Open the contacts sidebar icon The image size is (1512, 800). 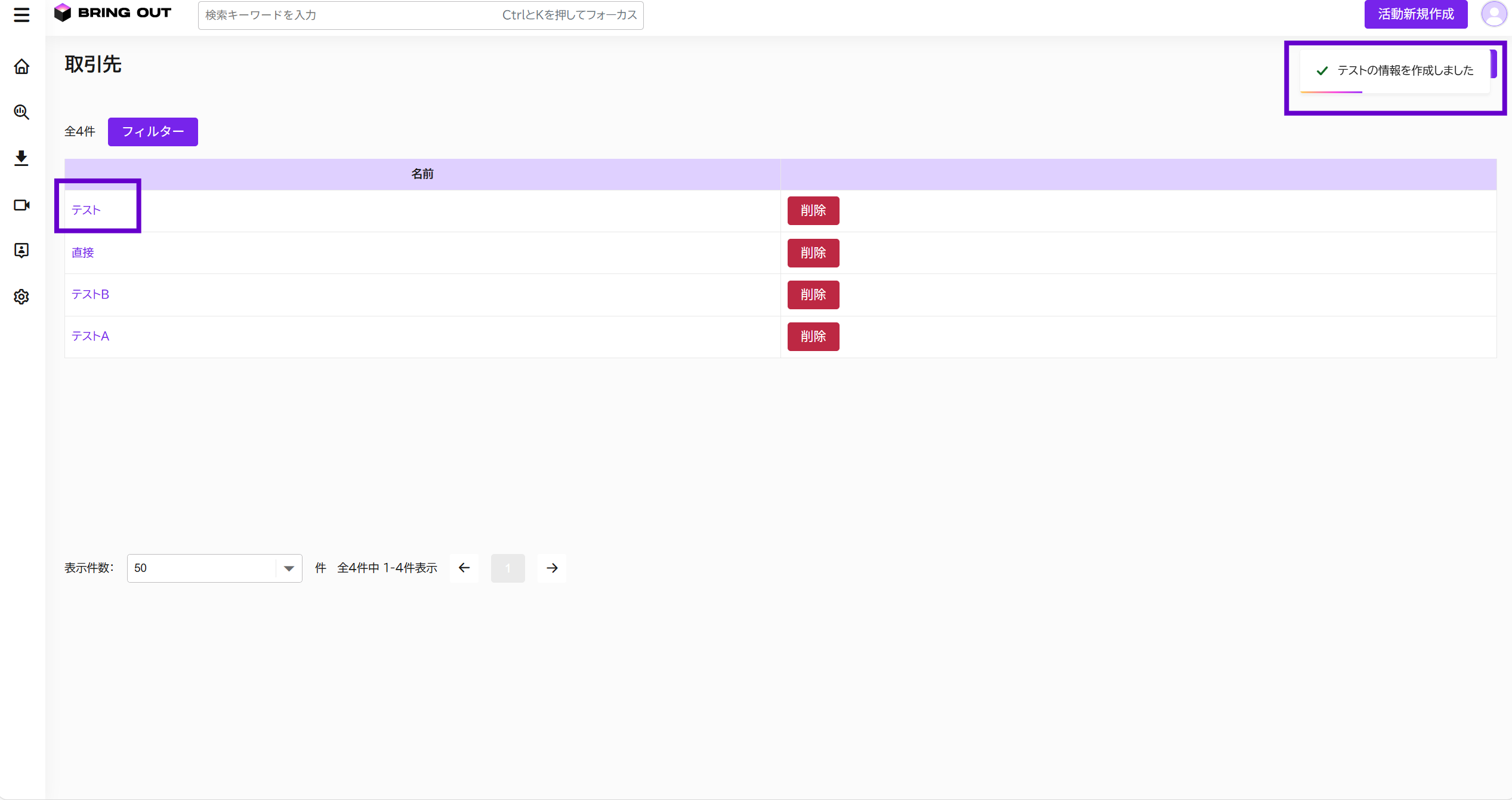[x=21, y=251]
